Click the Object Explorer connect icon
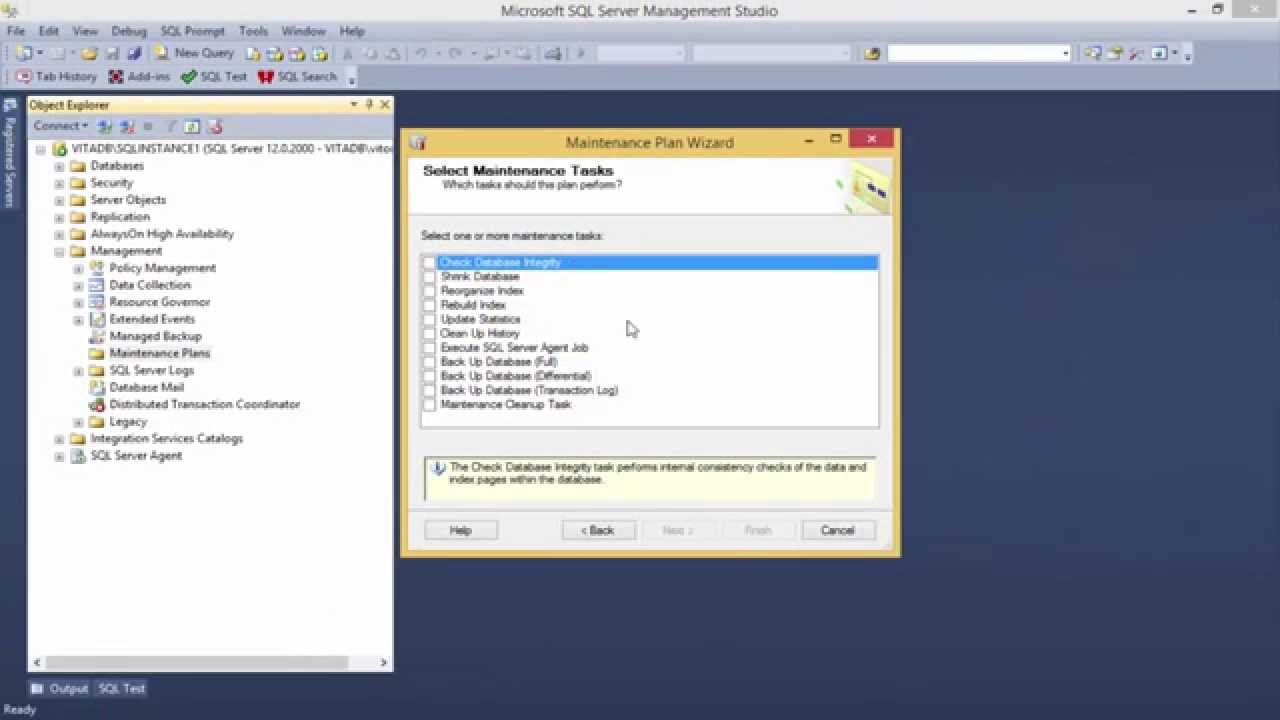Screen dimensions: 1280x720 (105, 126)
